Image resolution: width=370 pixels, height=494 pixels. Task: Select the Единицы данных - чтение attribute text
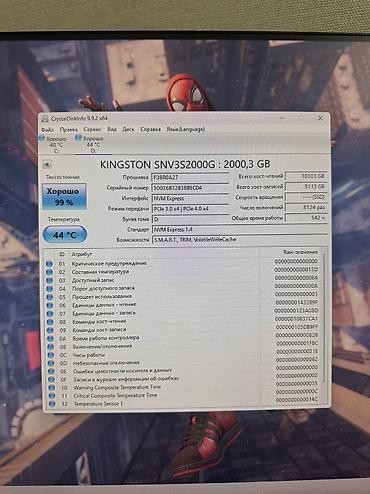pos(104,305)
